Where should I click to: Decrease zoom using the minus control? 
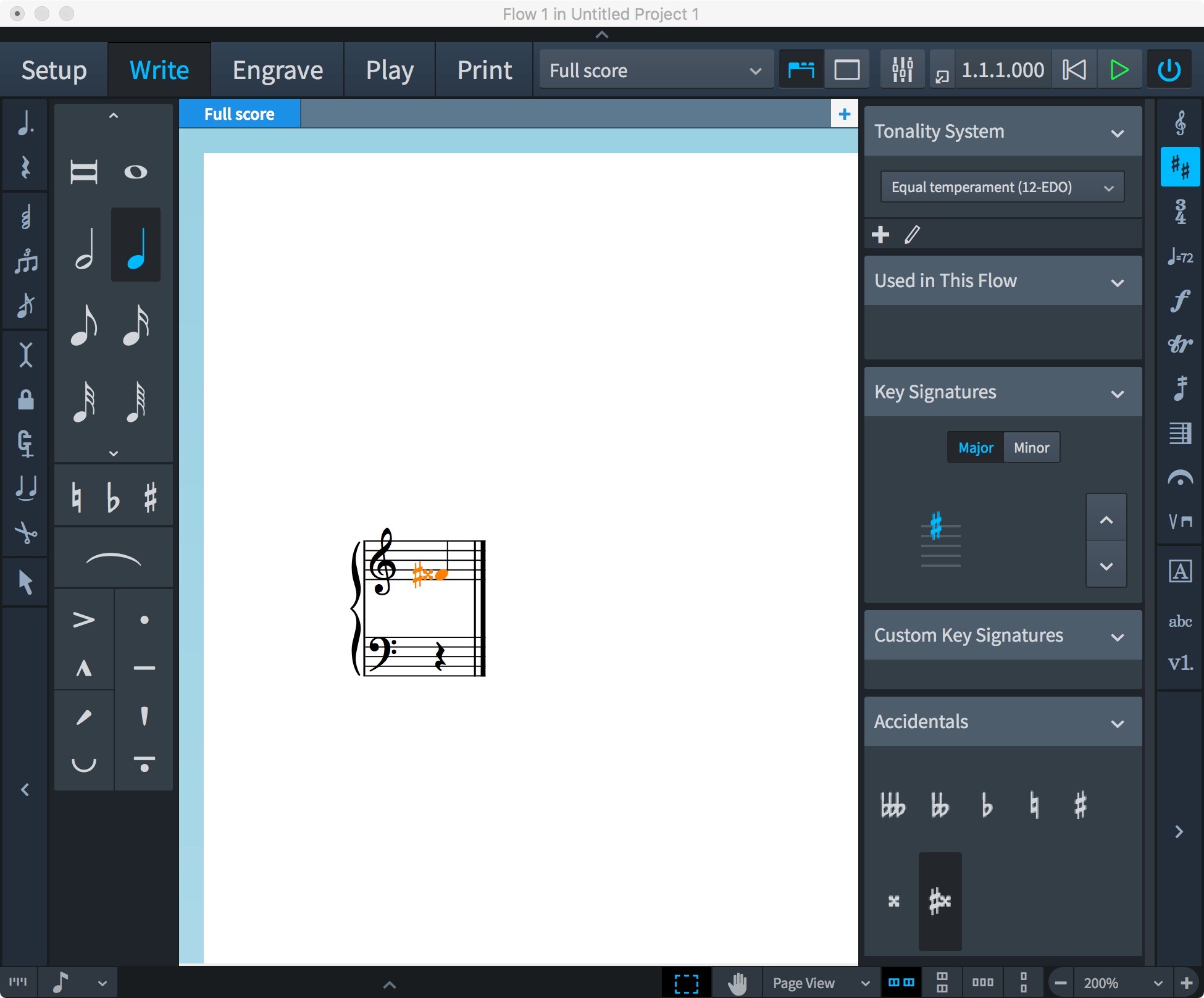[x=1061, y=983]
